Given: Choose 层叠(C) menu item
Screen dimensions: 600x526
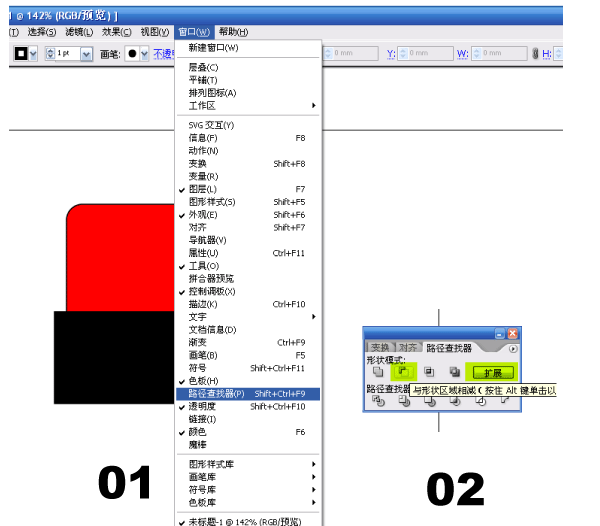Looking at the screenshot, I should [248, 68].
